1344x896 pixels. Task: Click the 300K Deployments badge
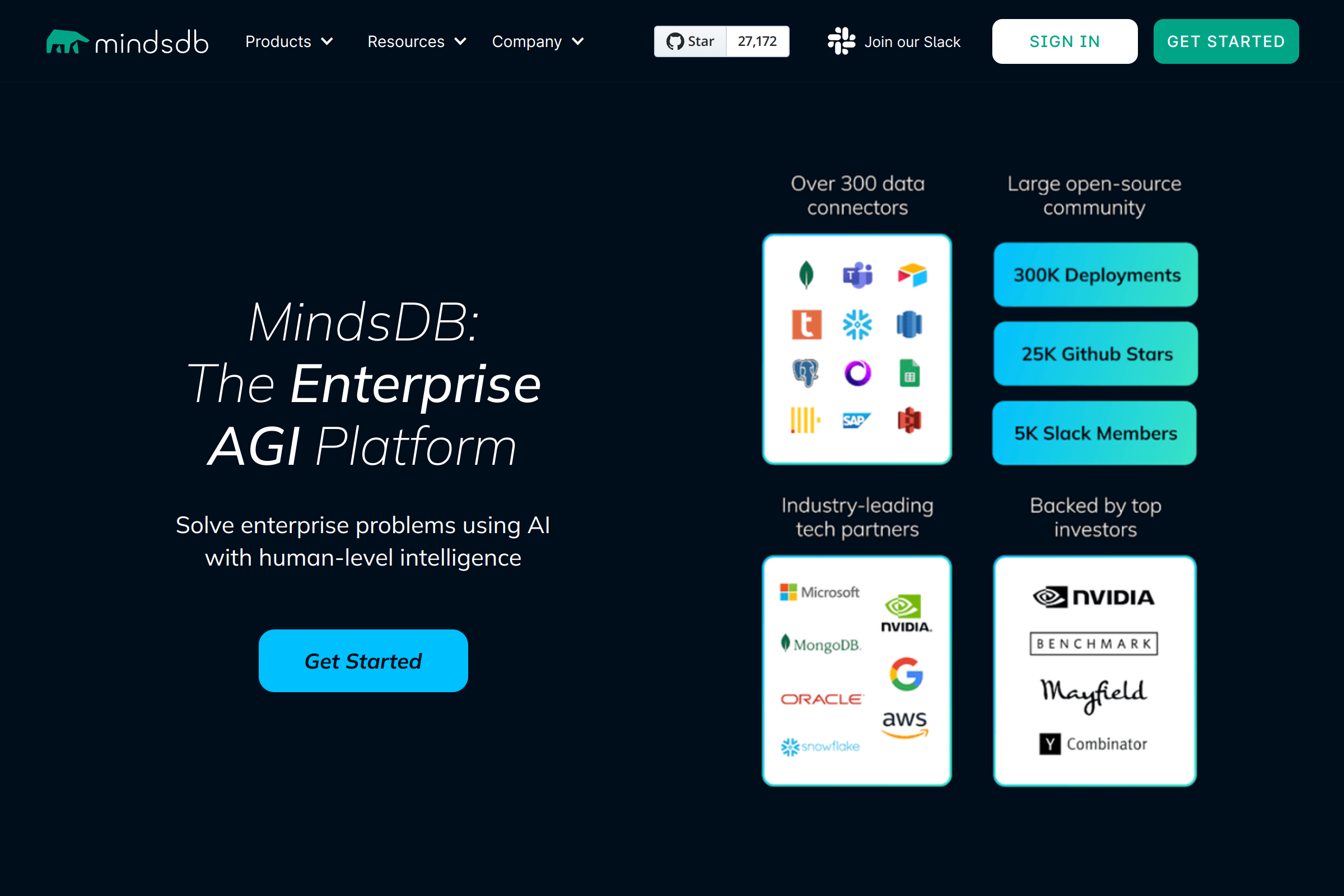click(1094, 275)
